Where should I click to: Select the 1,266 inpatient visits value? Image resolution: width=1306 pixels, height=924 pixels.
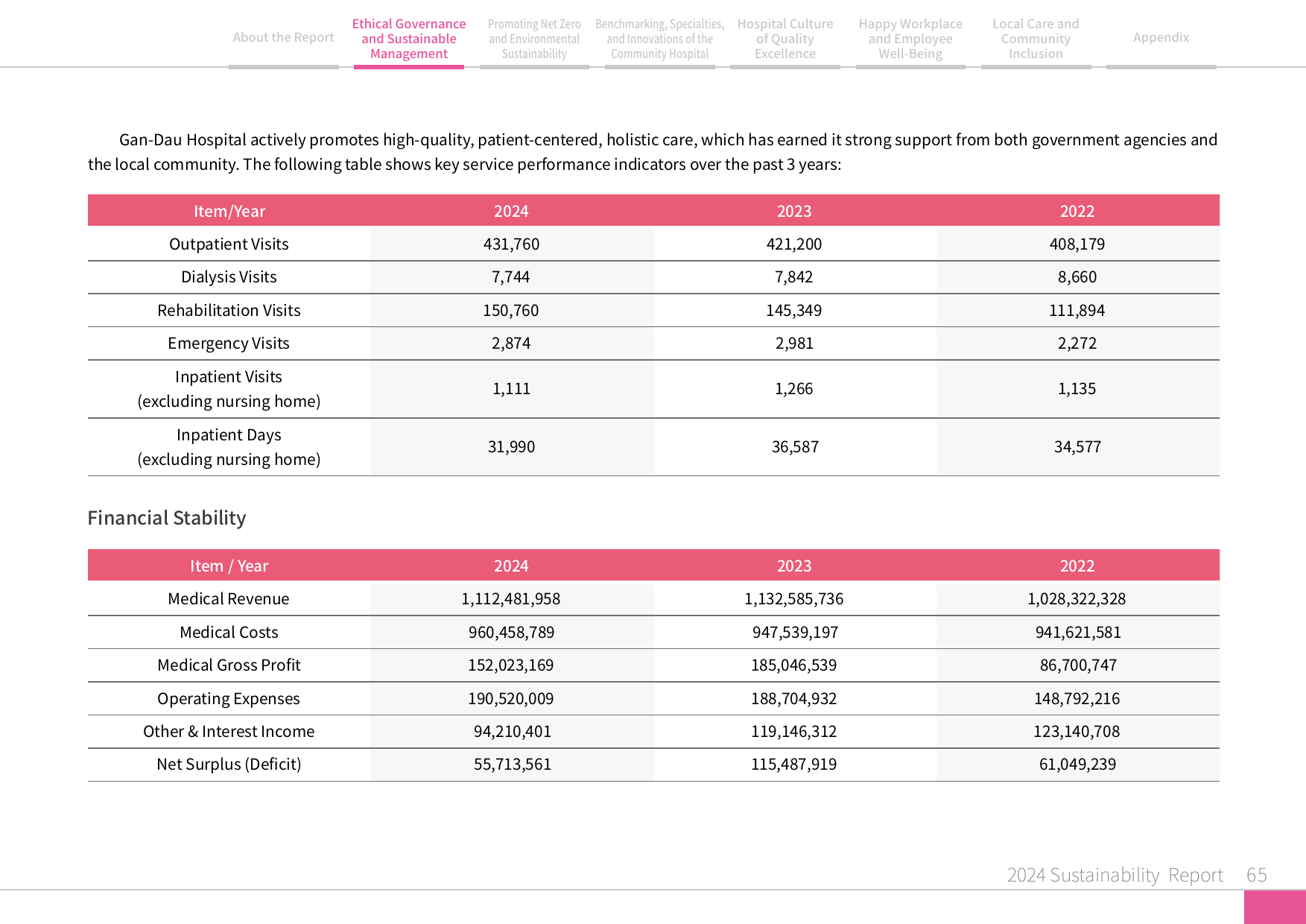(x=794, y=389)
